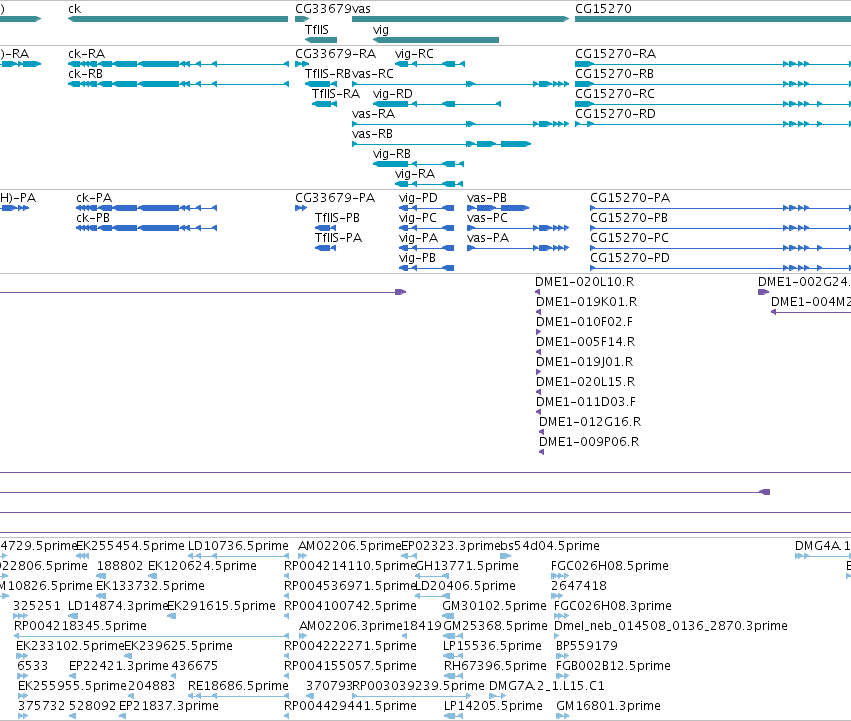Viewport: 851px width, 721px height.
Task: Click EST LD20406.5prime label
Action: click(x=465, y=586)
